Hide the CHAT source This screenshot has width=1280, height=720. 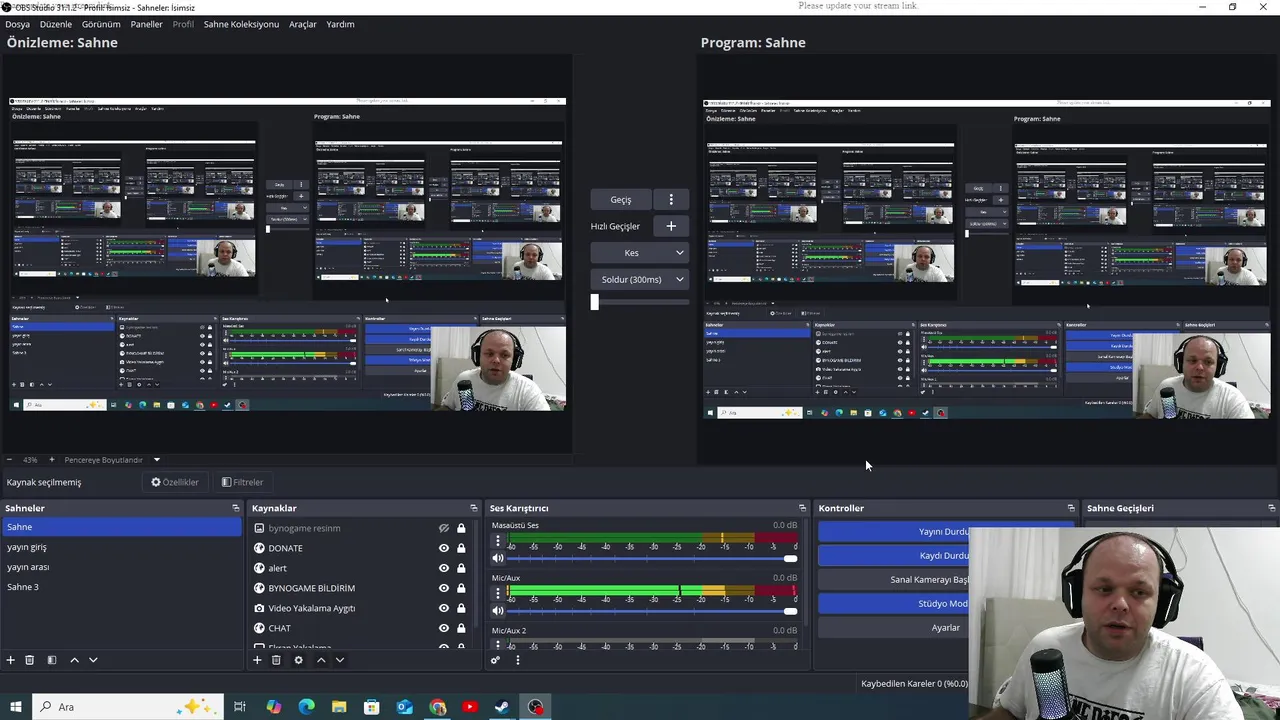(444, 628)
